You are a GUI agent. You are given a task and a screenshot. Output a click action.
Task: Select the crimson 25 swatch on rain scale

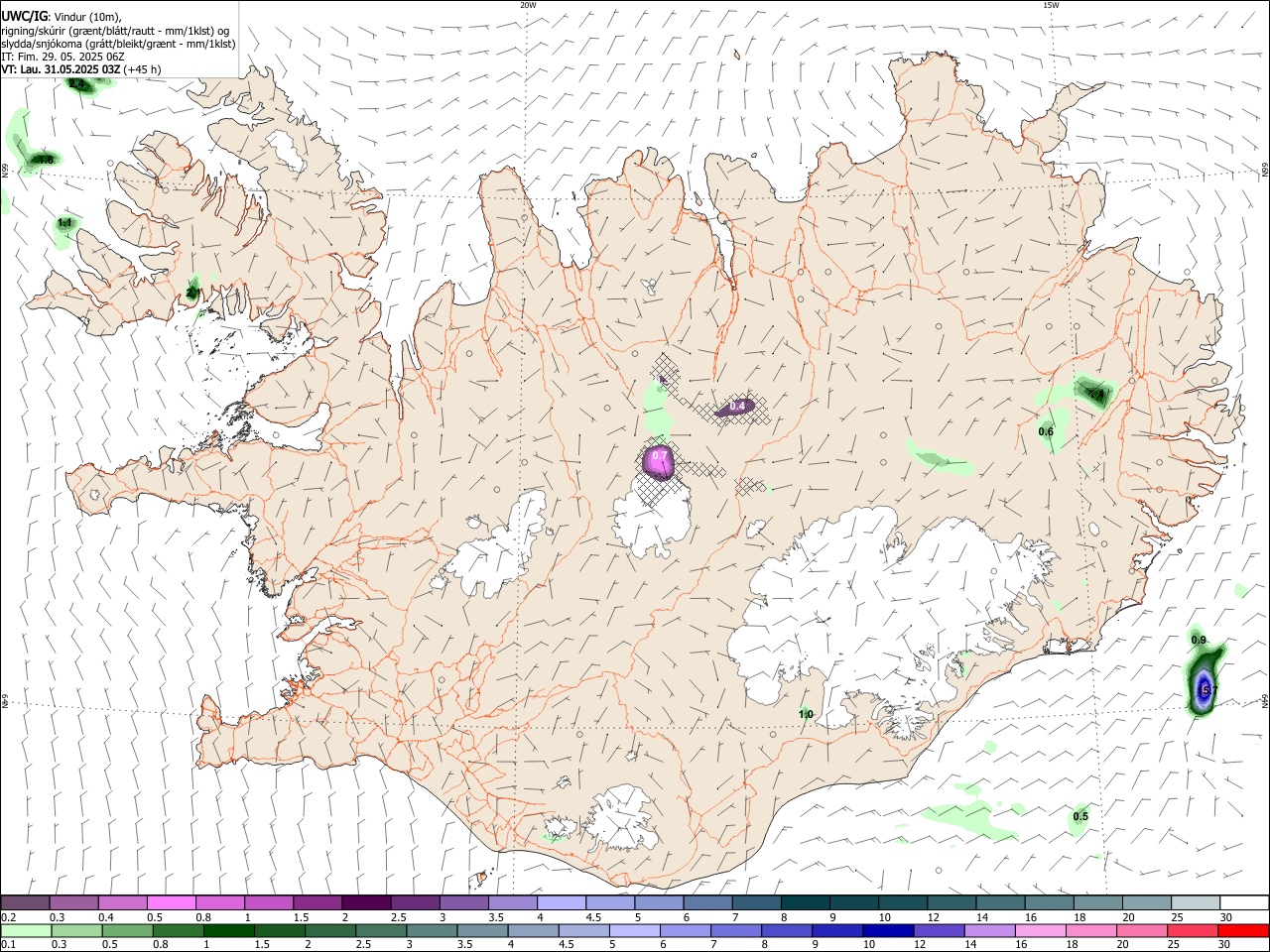coord(1193,930)
